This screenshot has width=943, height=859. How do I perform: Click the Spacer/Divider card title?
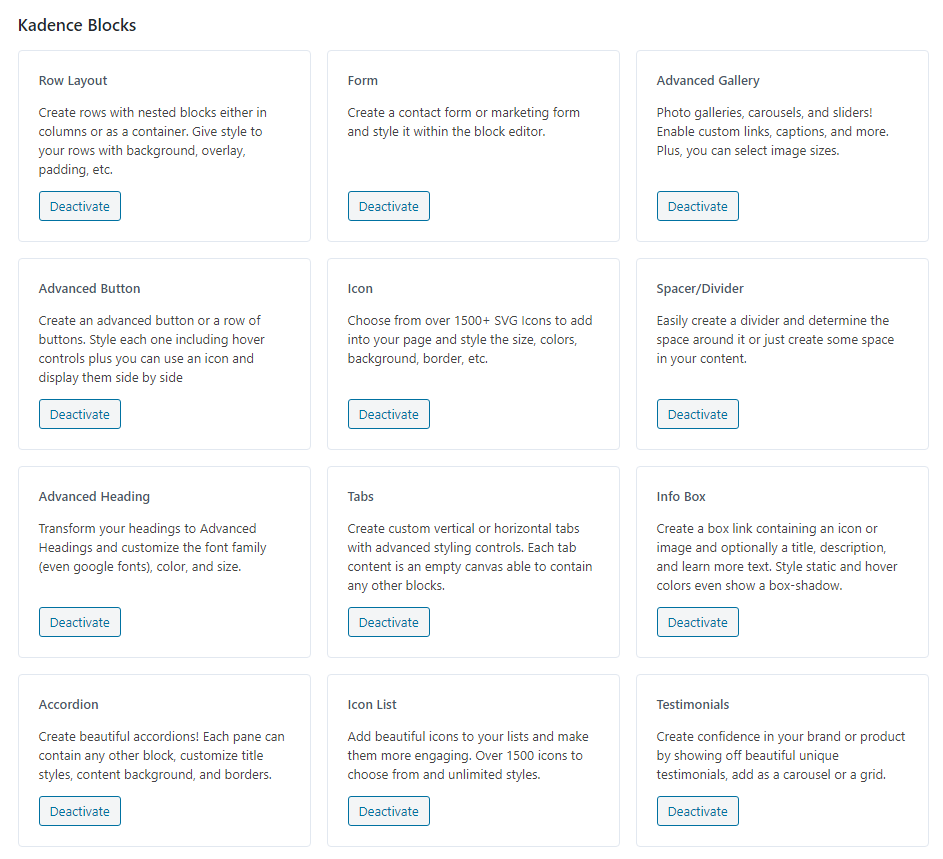click(700, 289)
